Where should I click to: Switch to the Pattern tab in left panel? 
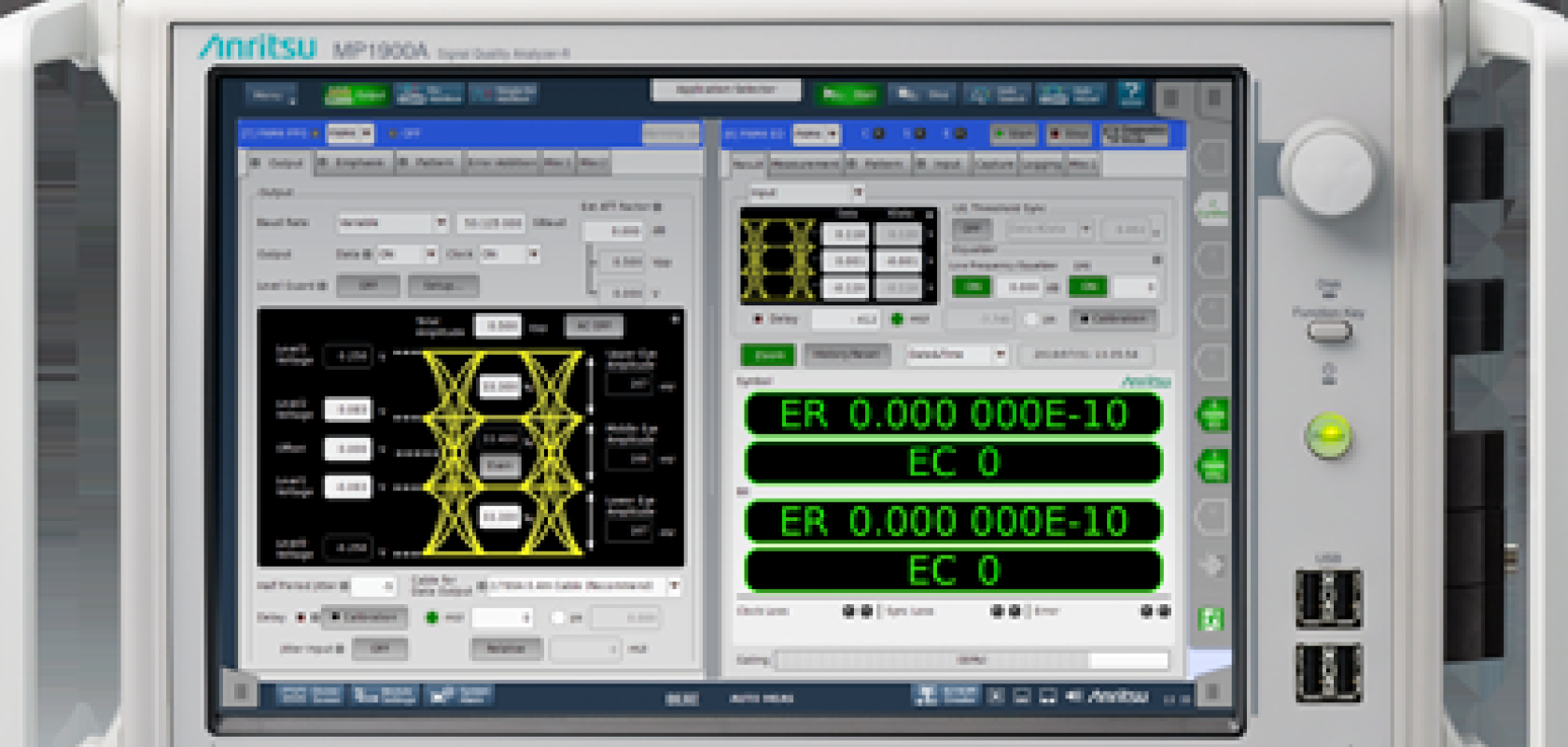tap(427, 162)
